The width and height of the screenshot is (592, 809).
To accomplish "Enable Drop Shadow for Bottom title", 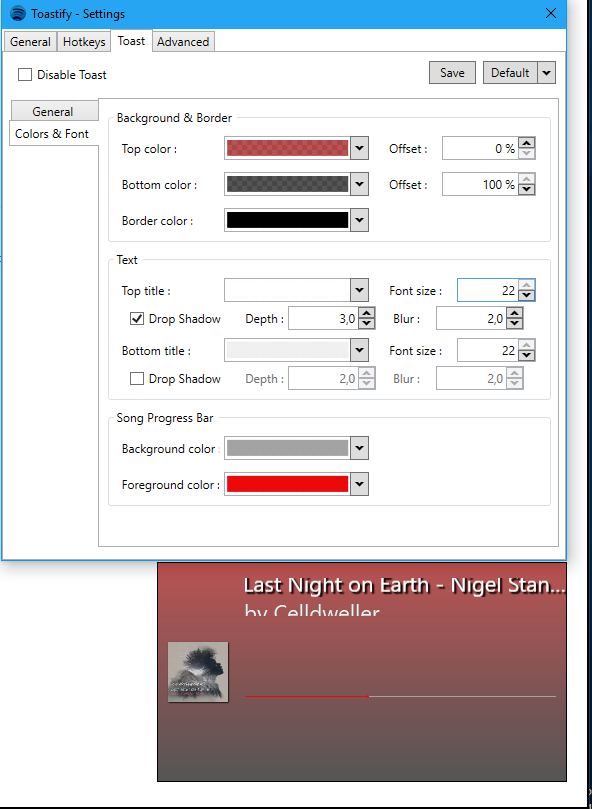I will (137, 379).
